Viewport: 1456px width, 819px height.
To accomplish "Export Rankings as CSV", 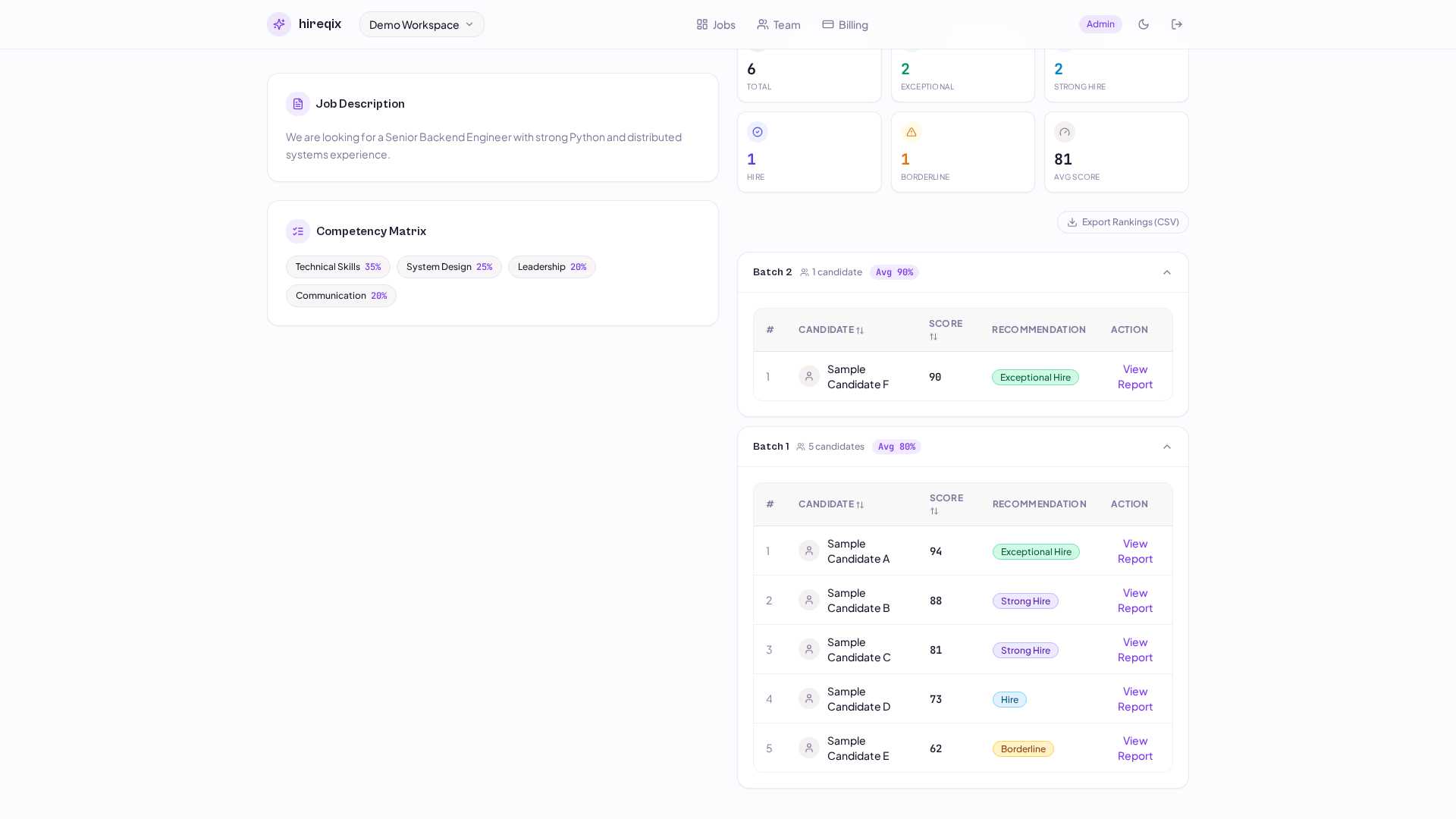I will pos(1123,222).
